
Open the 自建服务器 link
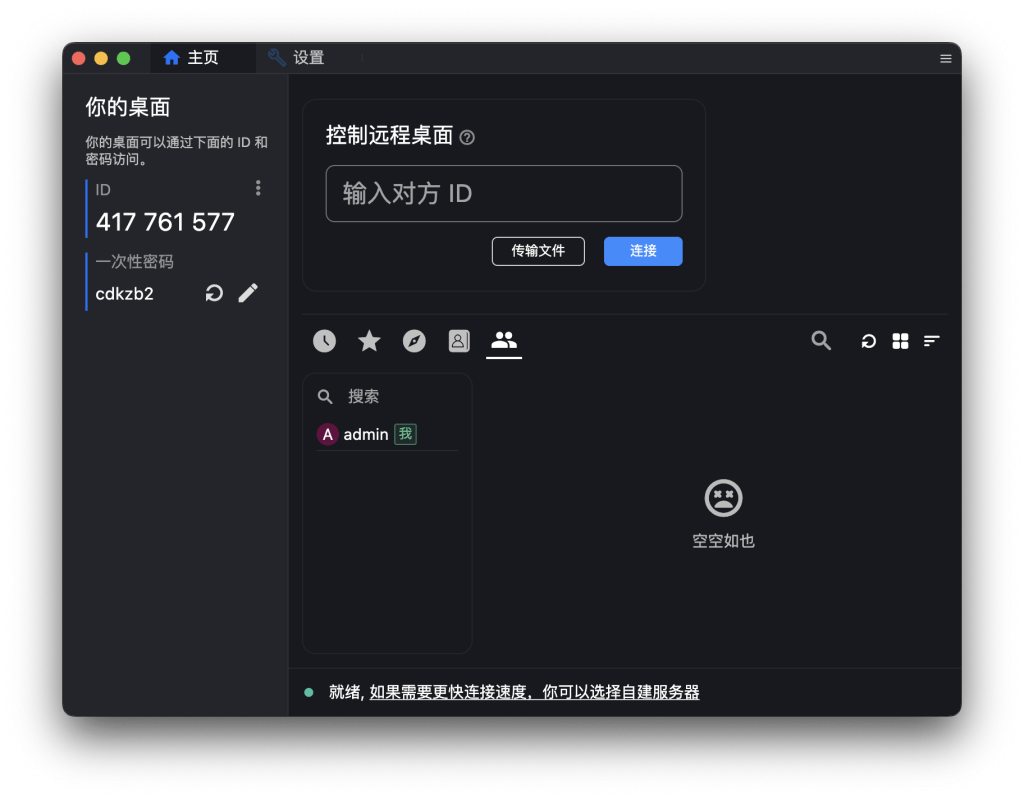tap(666, 692)
